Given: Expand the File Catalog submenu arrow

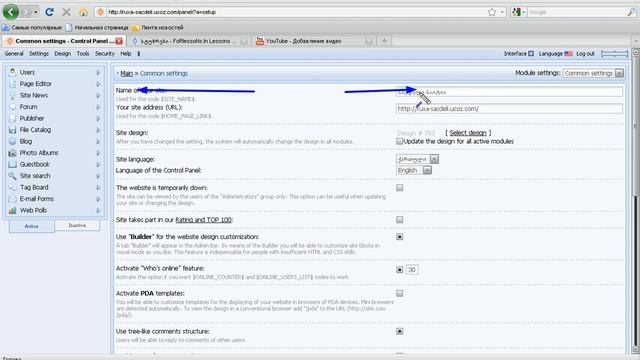Looking at the screenshot, I should [98, 130].
